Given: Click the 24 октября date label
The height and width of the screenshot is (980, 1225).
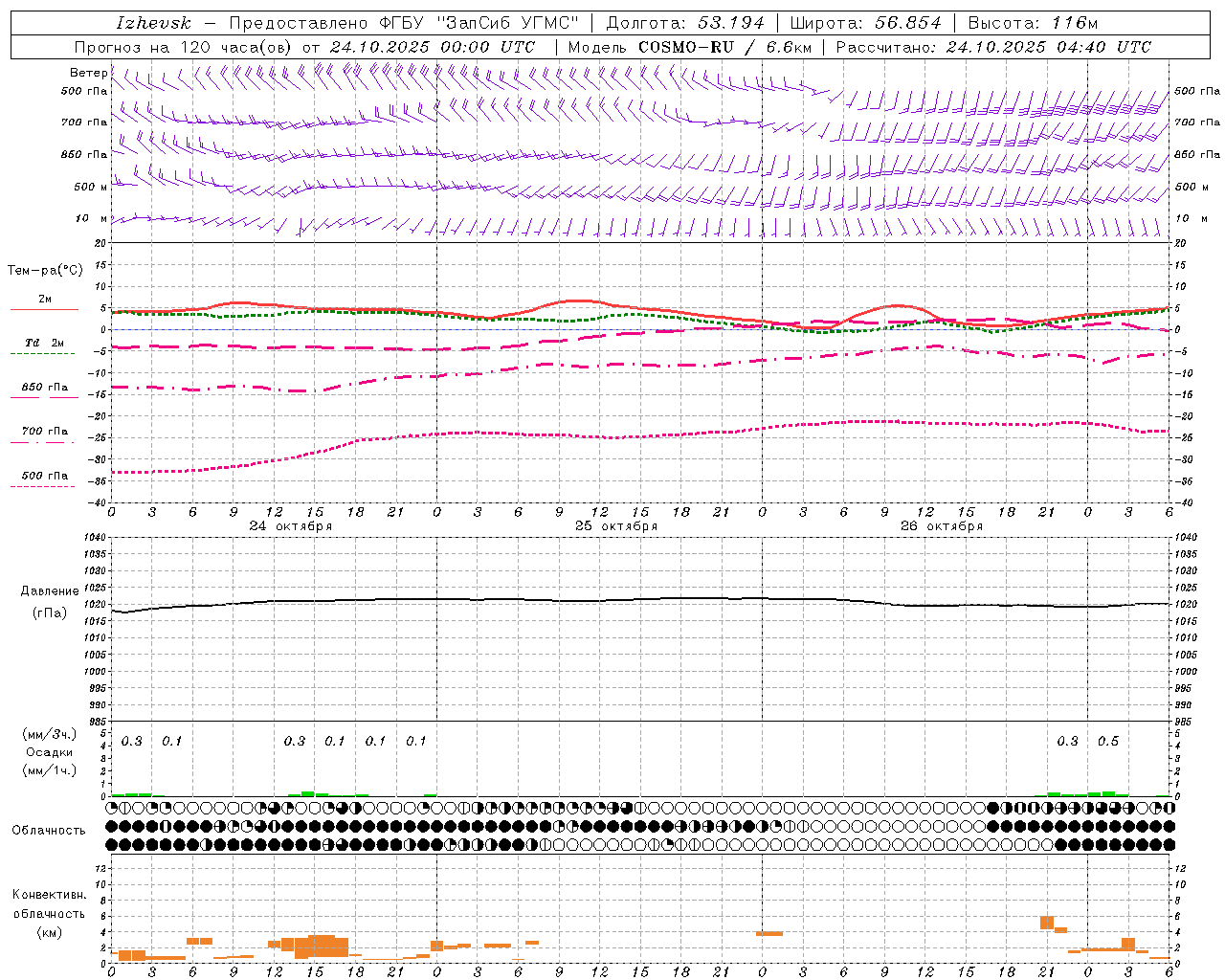Looking at the screenshot, I should (x=291, y=526).
